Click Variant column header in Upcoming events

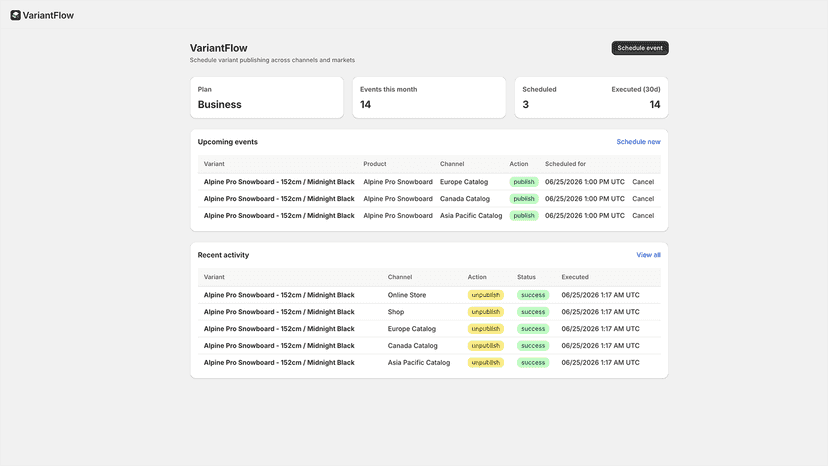pos(214,164)
